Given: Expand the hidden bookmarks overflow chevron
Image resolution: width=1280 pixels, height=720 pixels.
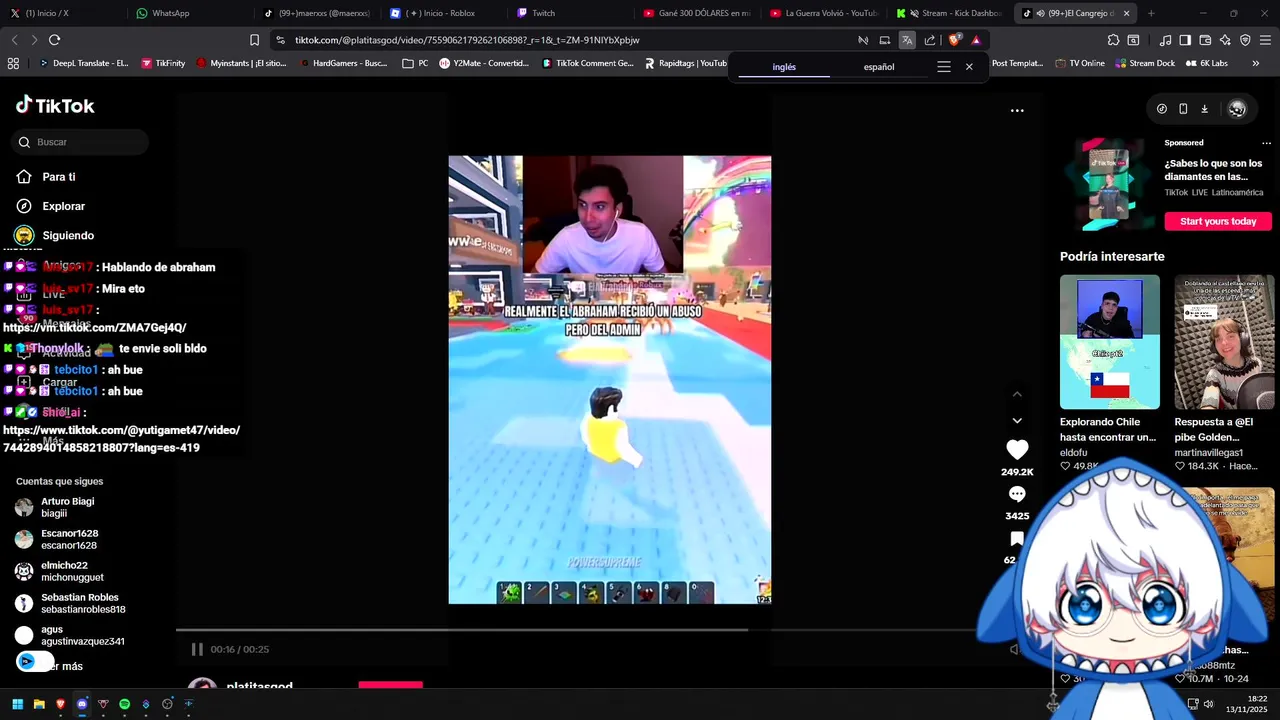Looking at the screenshot, I should tap(1255, 63).
